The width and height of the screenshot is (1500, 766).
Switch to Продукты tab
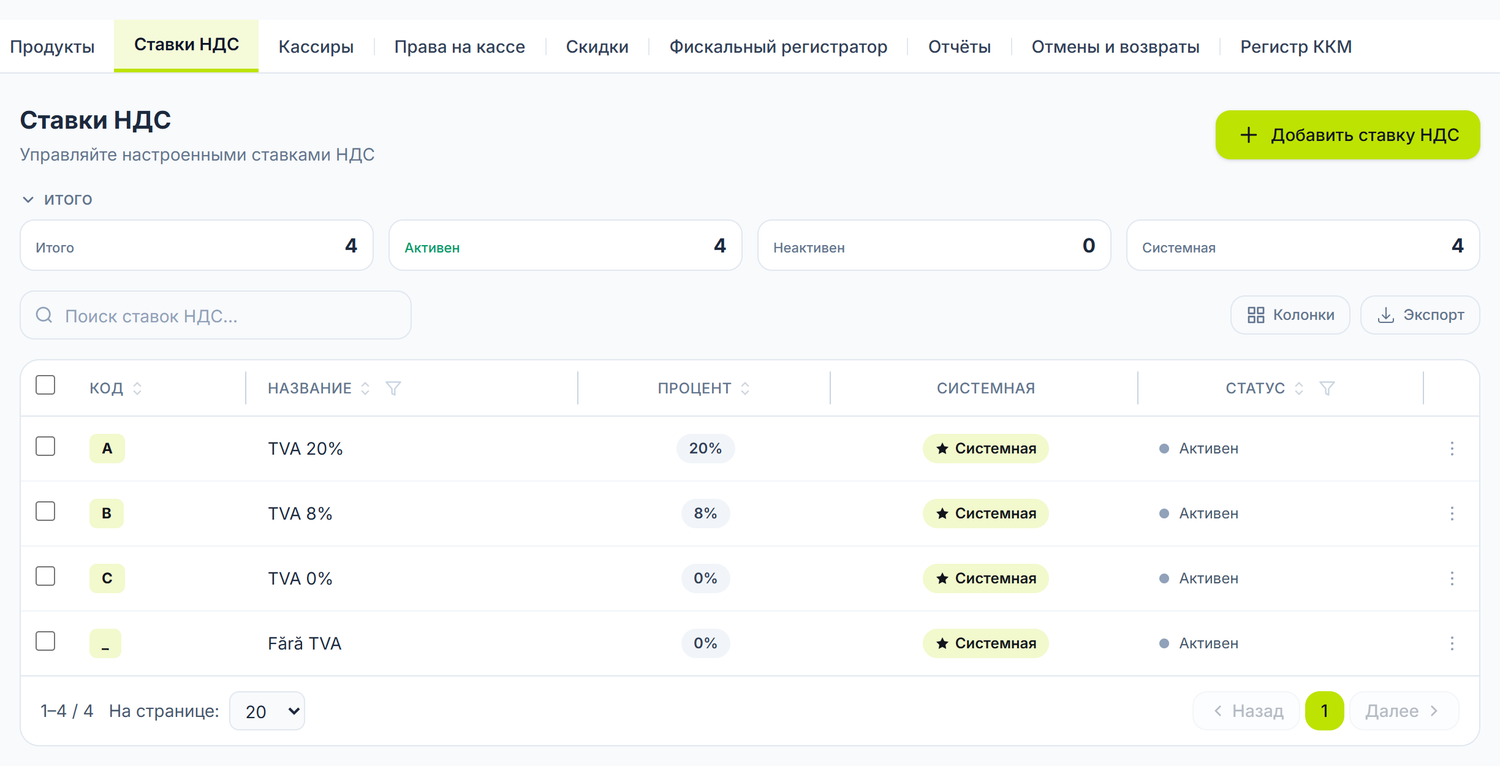[52, 46]
